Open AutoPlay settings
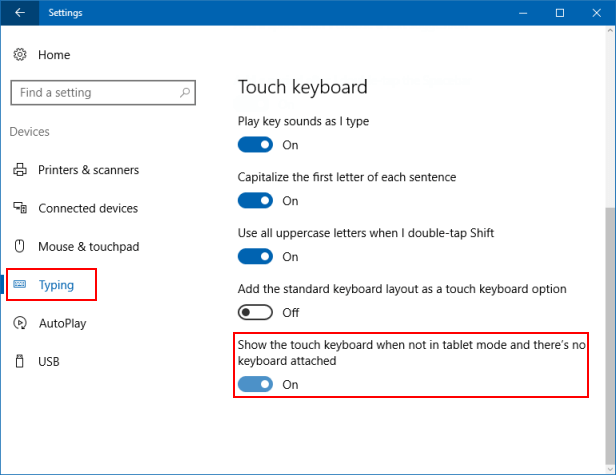Screen dimensions: 616x475 tap(62, 323)
